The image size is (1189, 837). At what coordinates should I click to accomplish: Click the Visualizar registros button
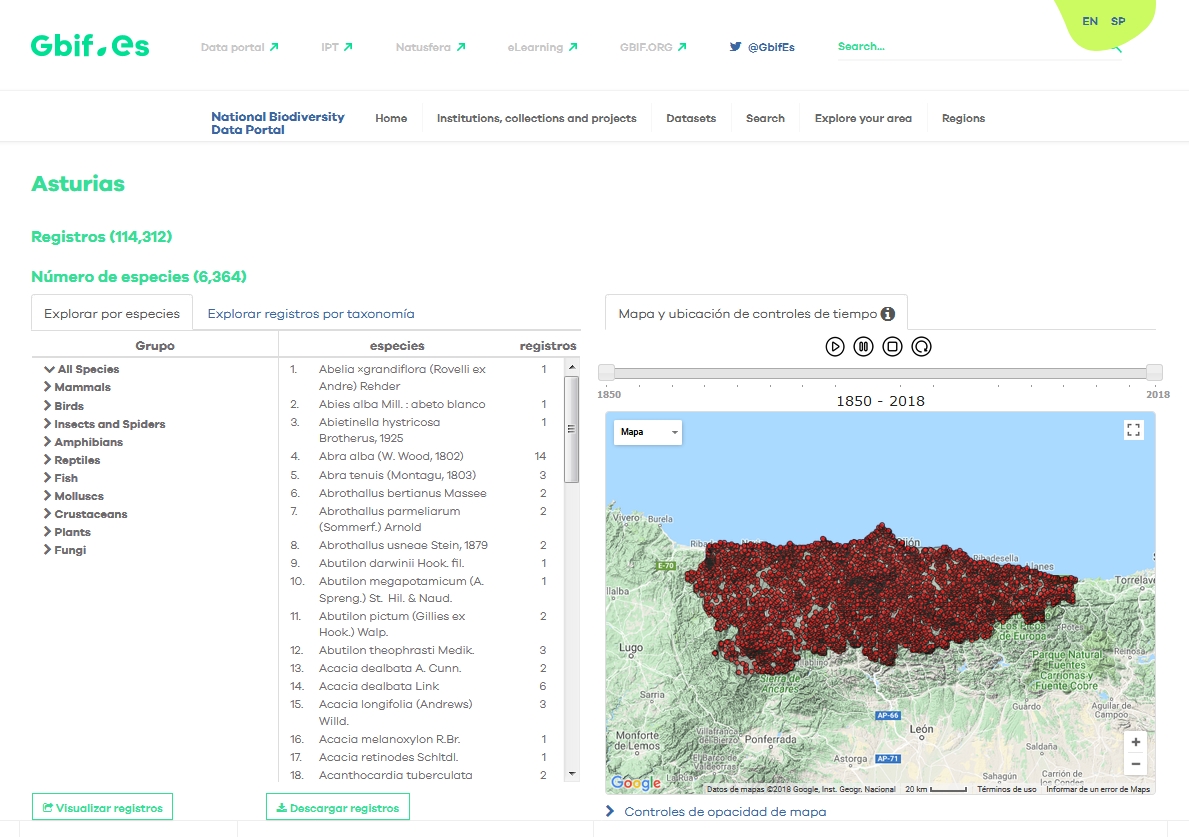(x=102, y=808)
